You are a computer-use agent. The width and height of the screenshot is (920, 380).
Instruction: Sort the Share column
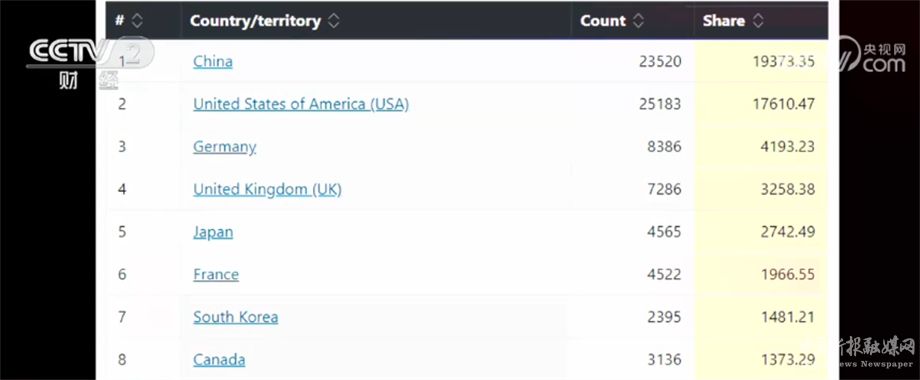click(x=757, y=21)
